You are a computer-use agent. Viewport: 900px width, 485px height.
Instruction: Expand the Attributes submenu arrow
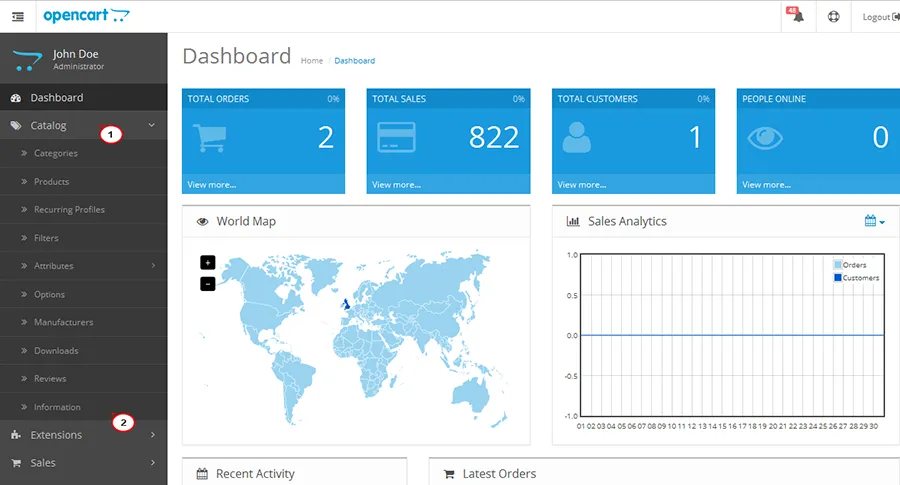tap(153, 266)
